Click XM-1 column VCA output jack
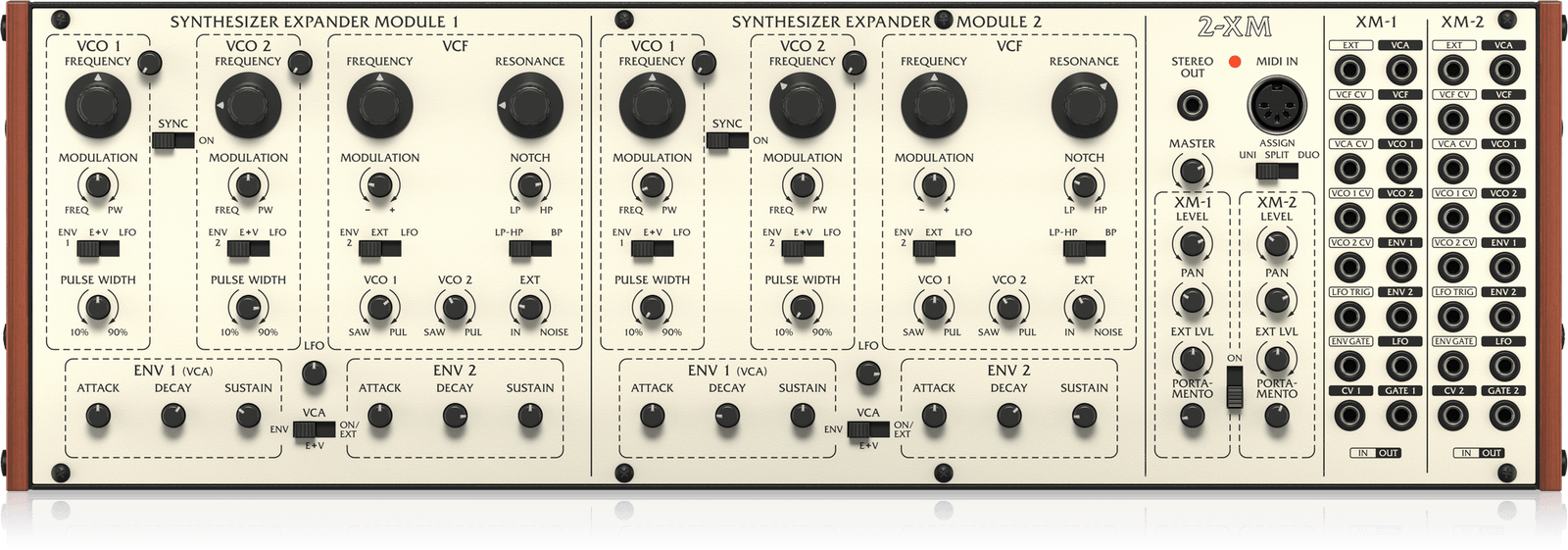 pyautogui.click(x=1400, y=71)
